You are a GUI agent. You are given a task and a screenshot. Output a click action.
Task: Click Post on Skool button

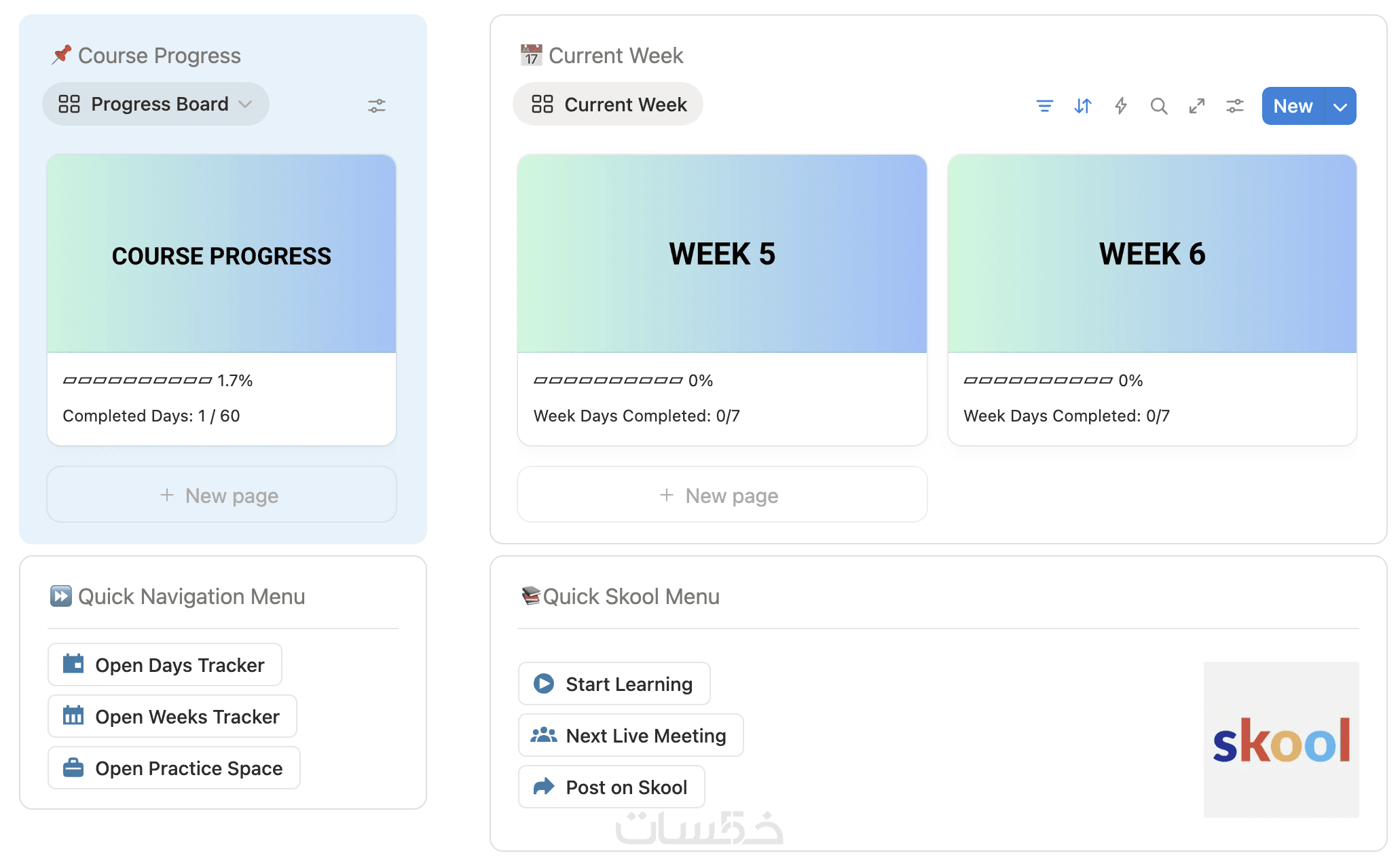pyautogui.click(x=612, y=787)
